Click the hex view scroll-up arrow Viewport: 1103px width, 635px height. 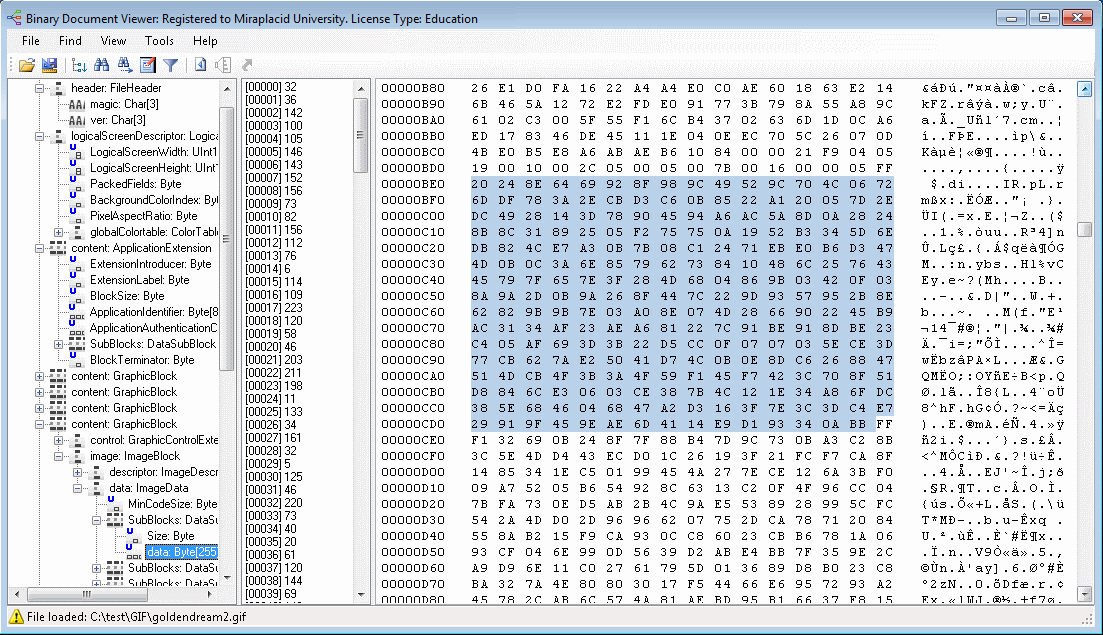(1085, 89)
